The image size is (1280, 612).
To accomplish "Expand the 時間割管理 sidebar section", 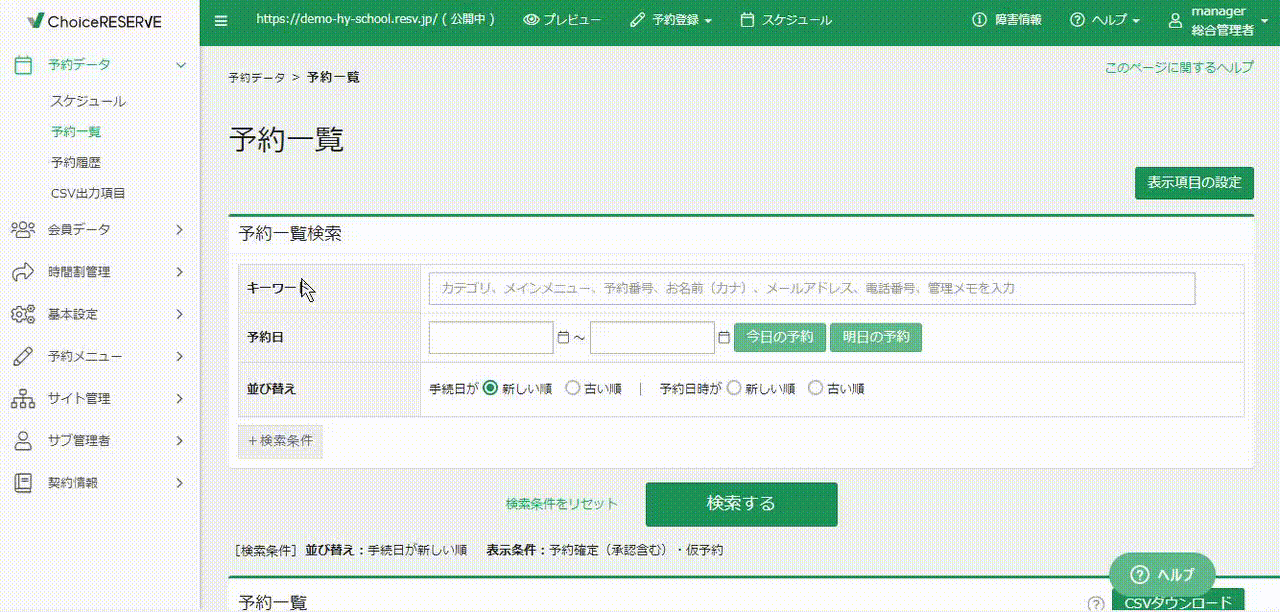I will tap(180, 272).
